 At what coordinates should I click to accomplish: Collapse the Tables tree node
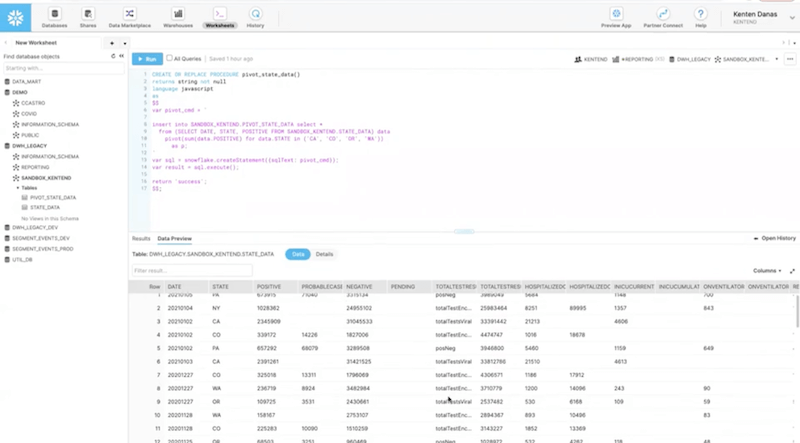coord(17,187)
